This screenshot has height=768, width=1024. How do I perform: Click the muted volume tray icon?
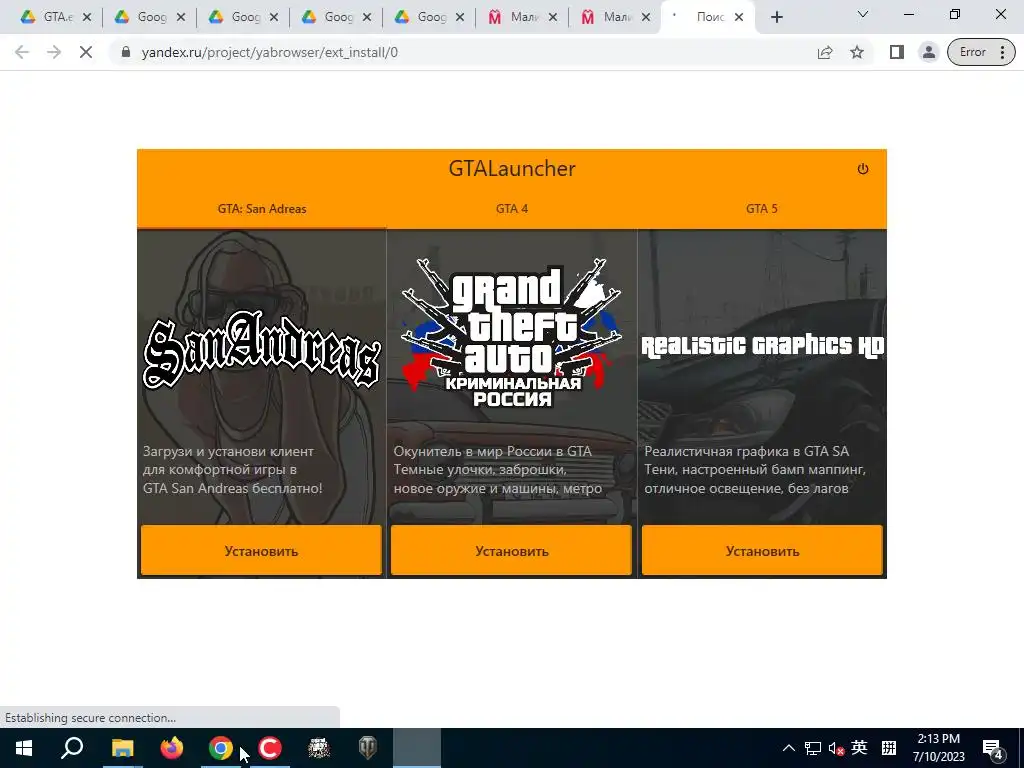point(836,748)
